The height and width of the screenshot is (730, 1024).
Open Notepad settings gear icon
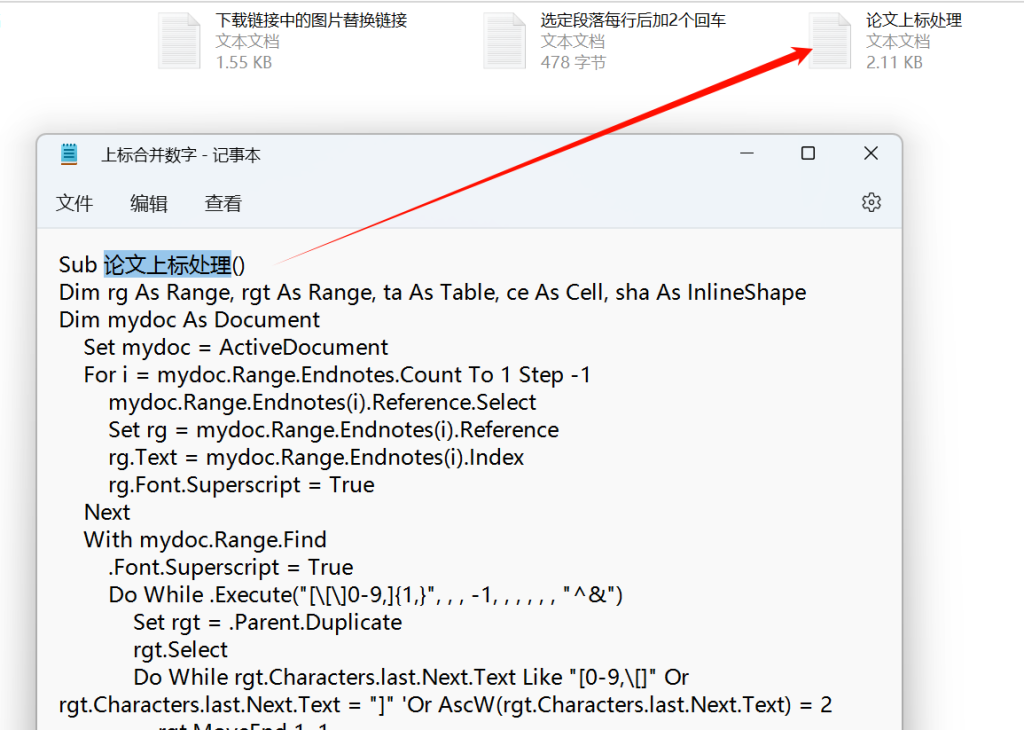click(871, 203)
